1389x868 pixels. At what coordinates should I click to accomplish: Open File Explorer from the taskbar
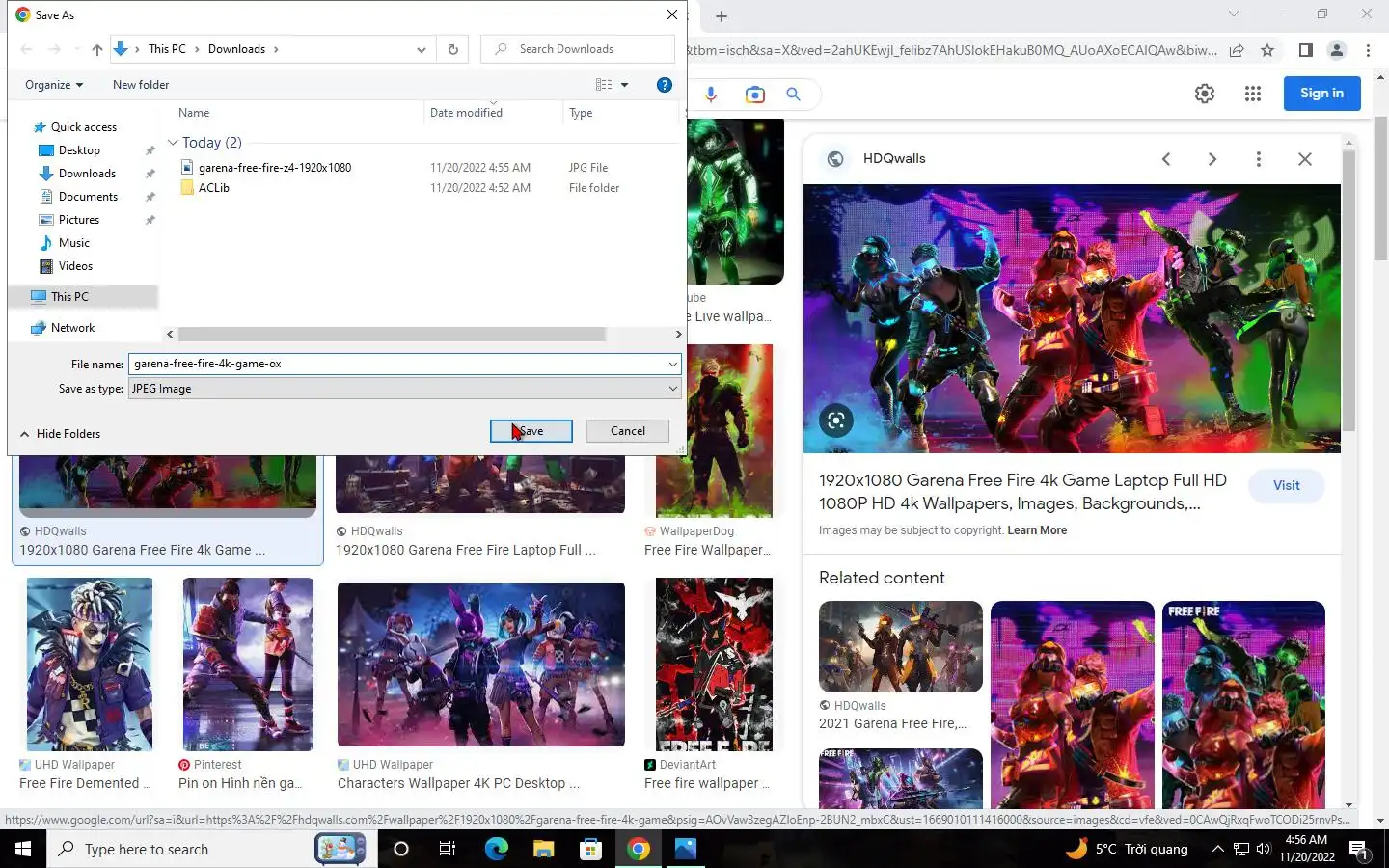(x=543, y=849)
